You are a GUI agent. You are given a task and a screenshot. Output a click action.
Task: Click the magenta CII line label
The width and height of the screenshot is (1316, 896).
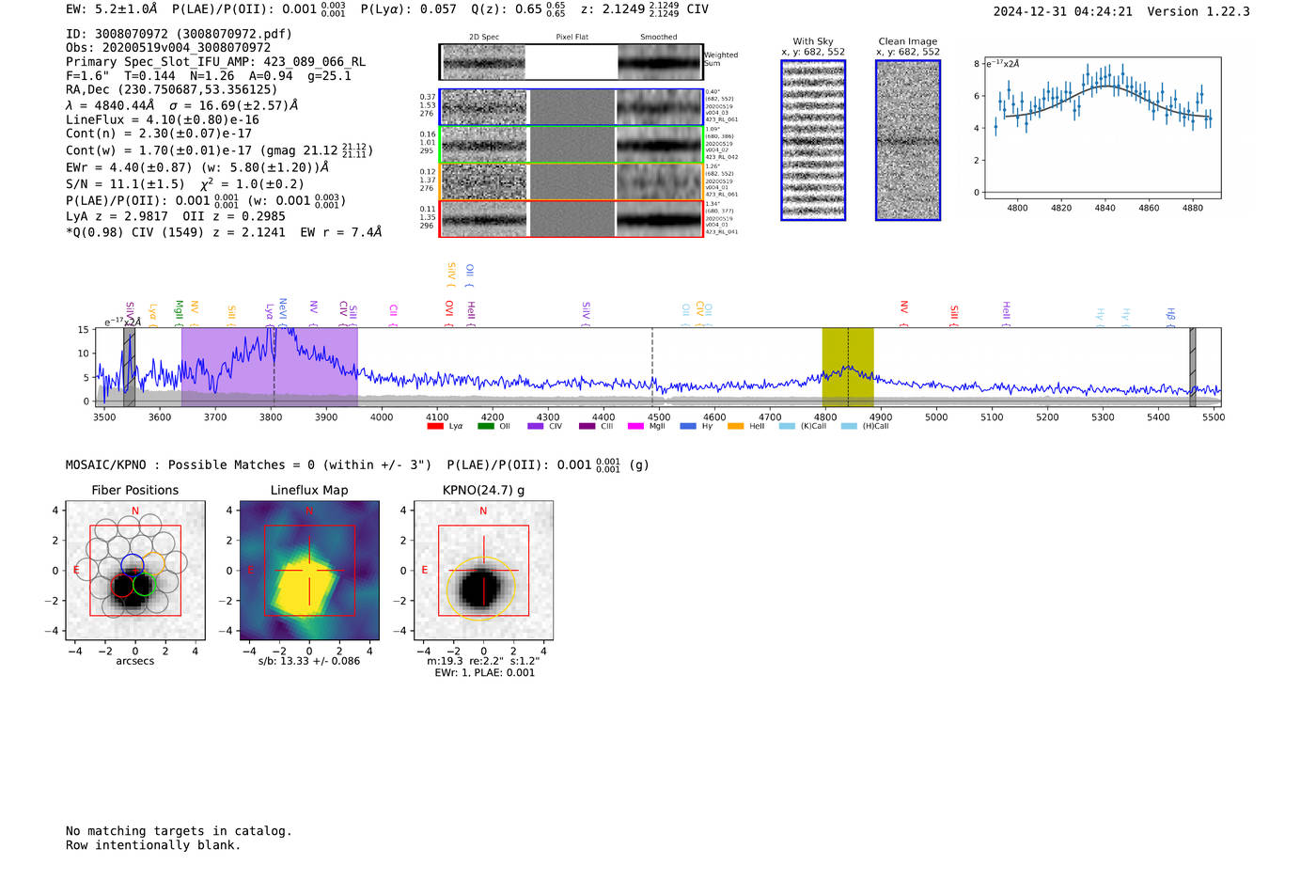tap(393, 316)
